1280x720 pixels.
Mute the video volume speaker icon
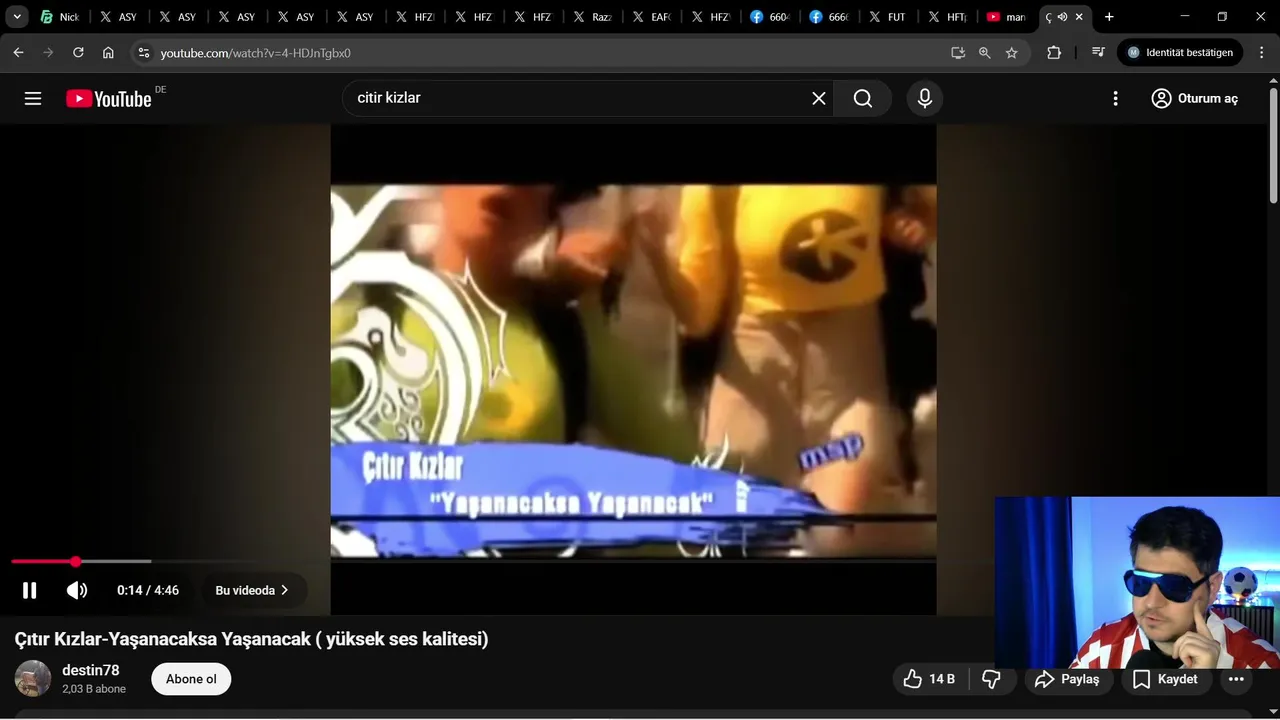tap(77, 590)
